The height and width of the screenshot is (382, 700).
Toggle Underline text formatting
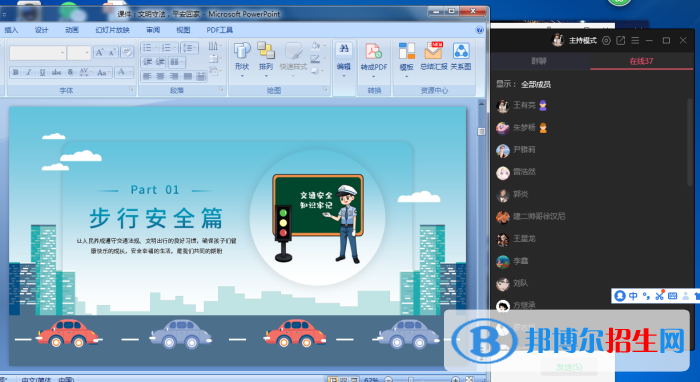tap(42, 72)
